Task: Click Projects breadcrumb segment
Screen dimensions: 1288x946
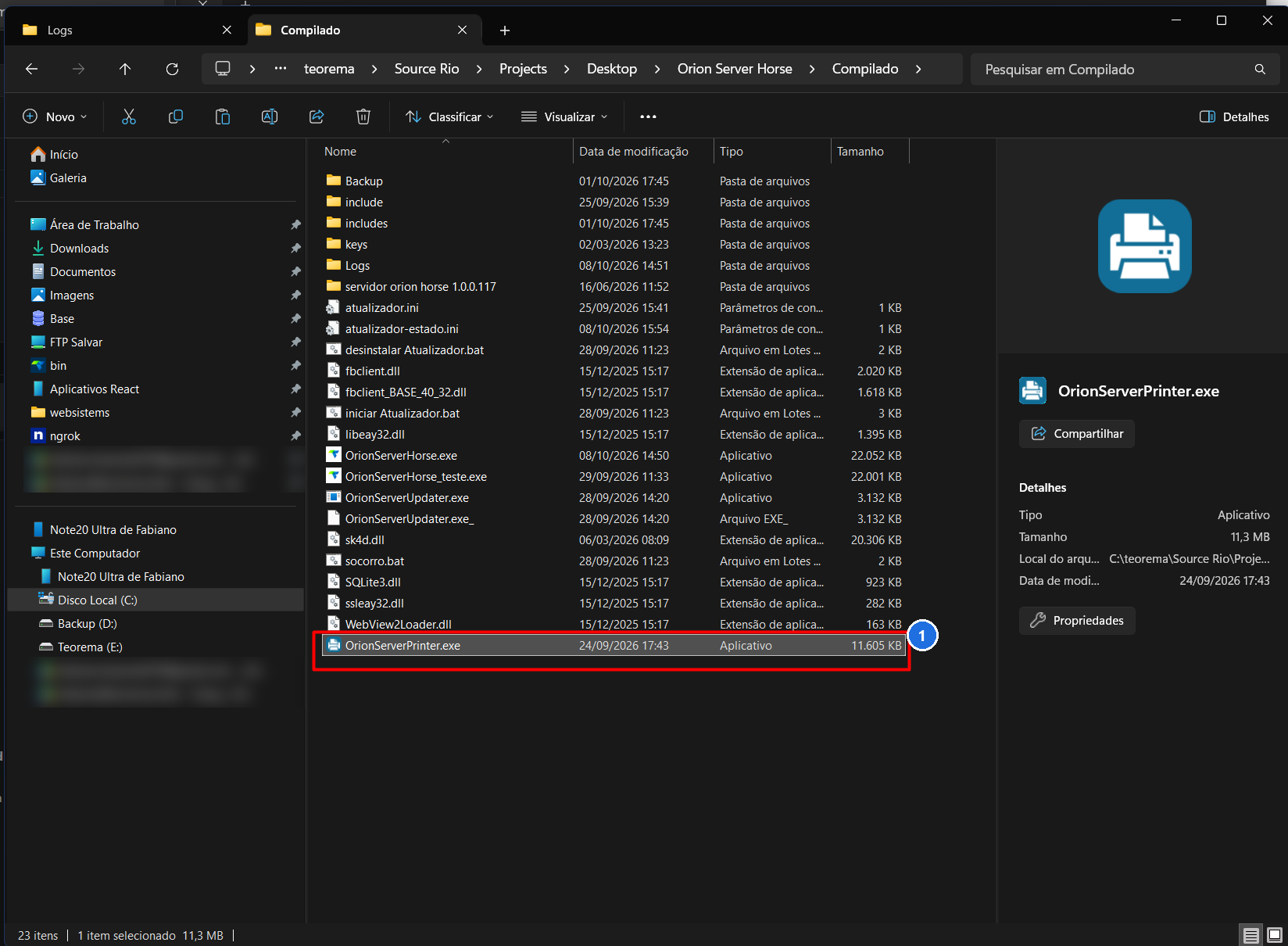Action: 523,69
